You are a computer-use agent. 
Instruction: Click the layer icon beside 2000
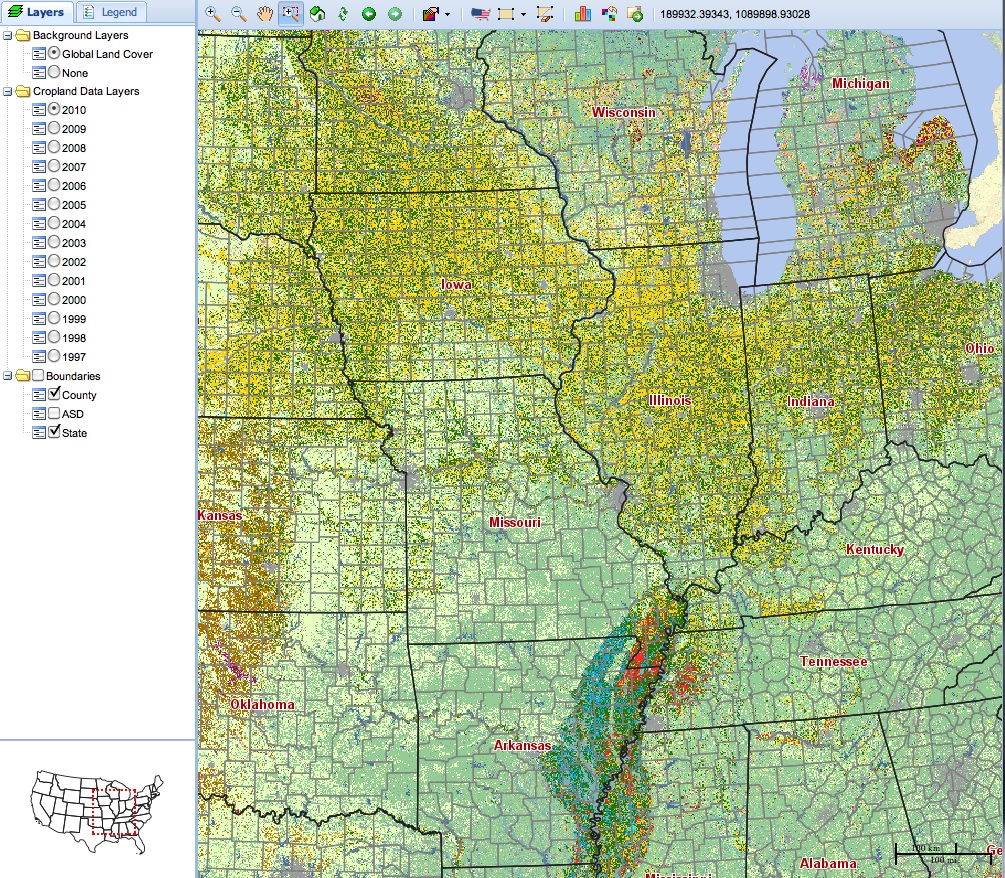click(x=38, y=300)
